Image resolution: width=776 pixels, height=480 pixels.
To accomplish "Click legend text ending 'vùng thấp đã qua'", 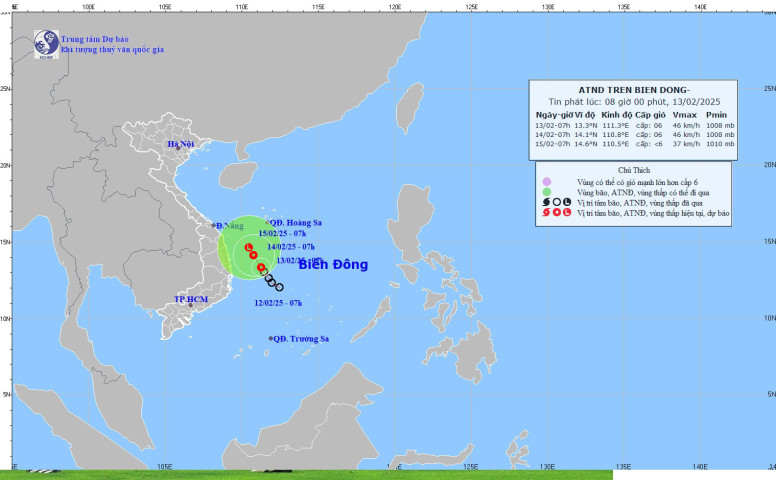I will tap(640, 203).
